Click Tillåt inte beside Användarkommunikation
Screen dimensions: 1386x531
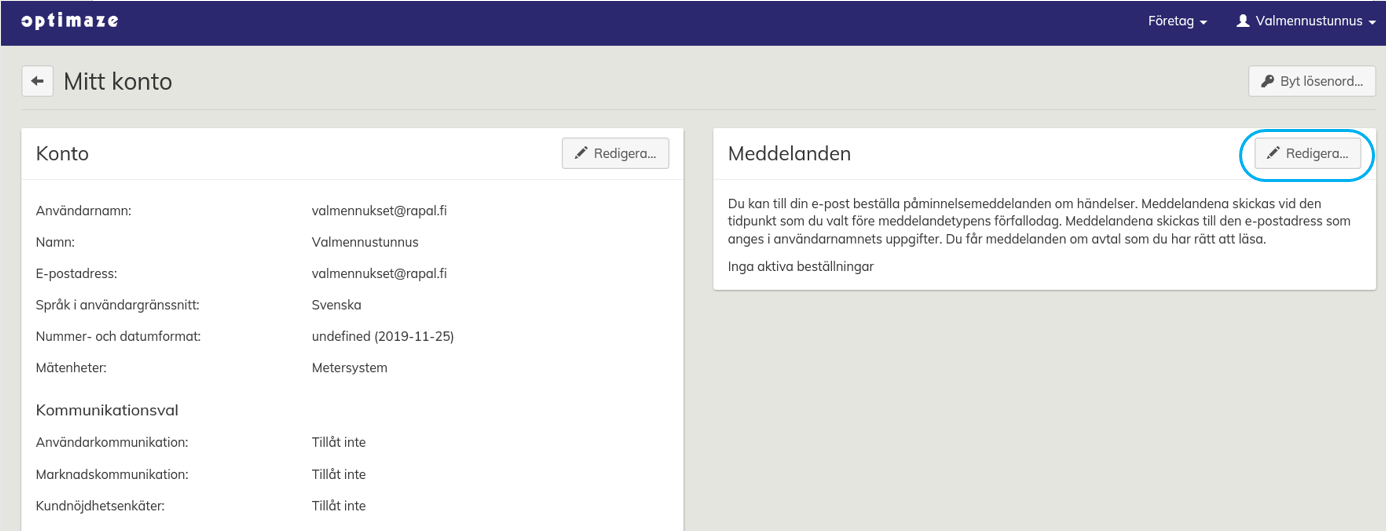click(339, 442)
